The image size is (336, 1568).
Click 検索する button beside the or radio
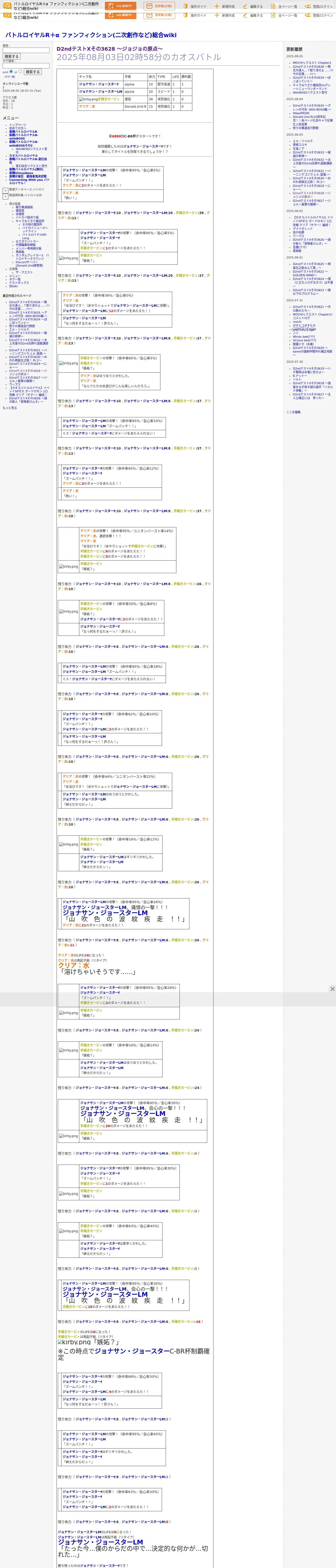tap(32, 72)
